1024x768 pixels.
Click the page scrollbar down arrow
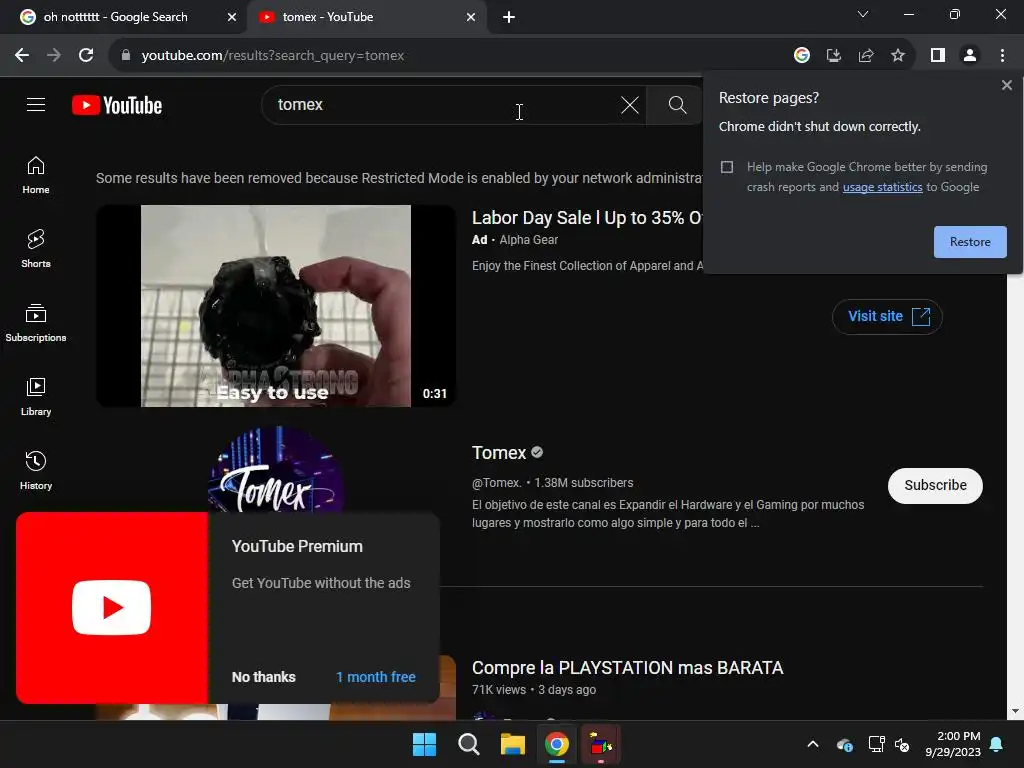tap(1014, 712)
